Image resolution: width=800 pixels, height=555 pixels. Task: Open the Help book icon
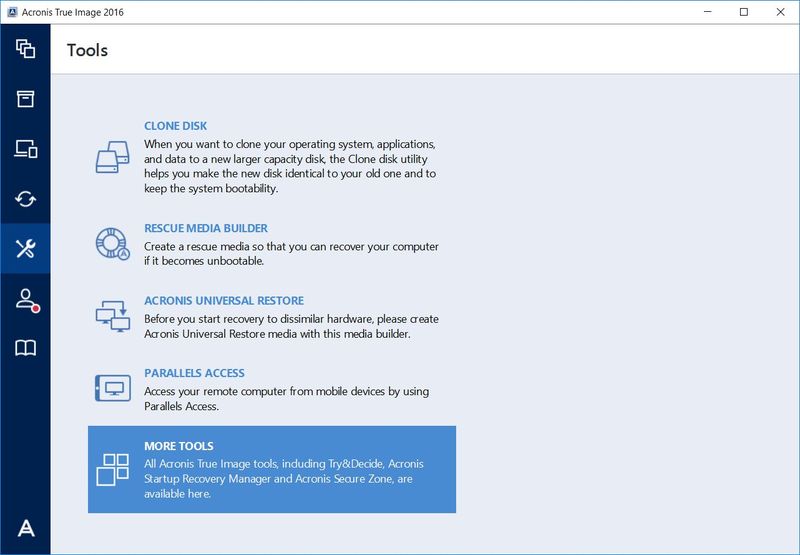(25, 348)
